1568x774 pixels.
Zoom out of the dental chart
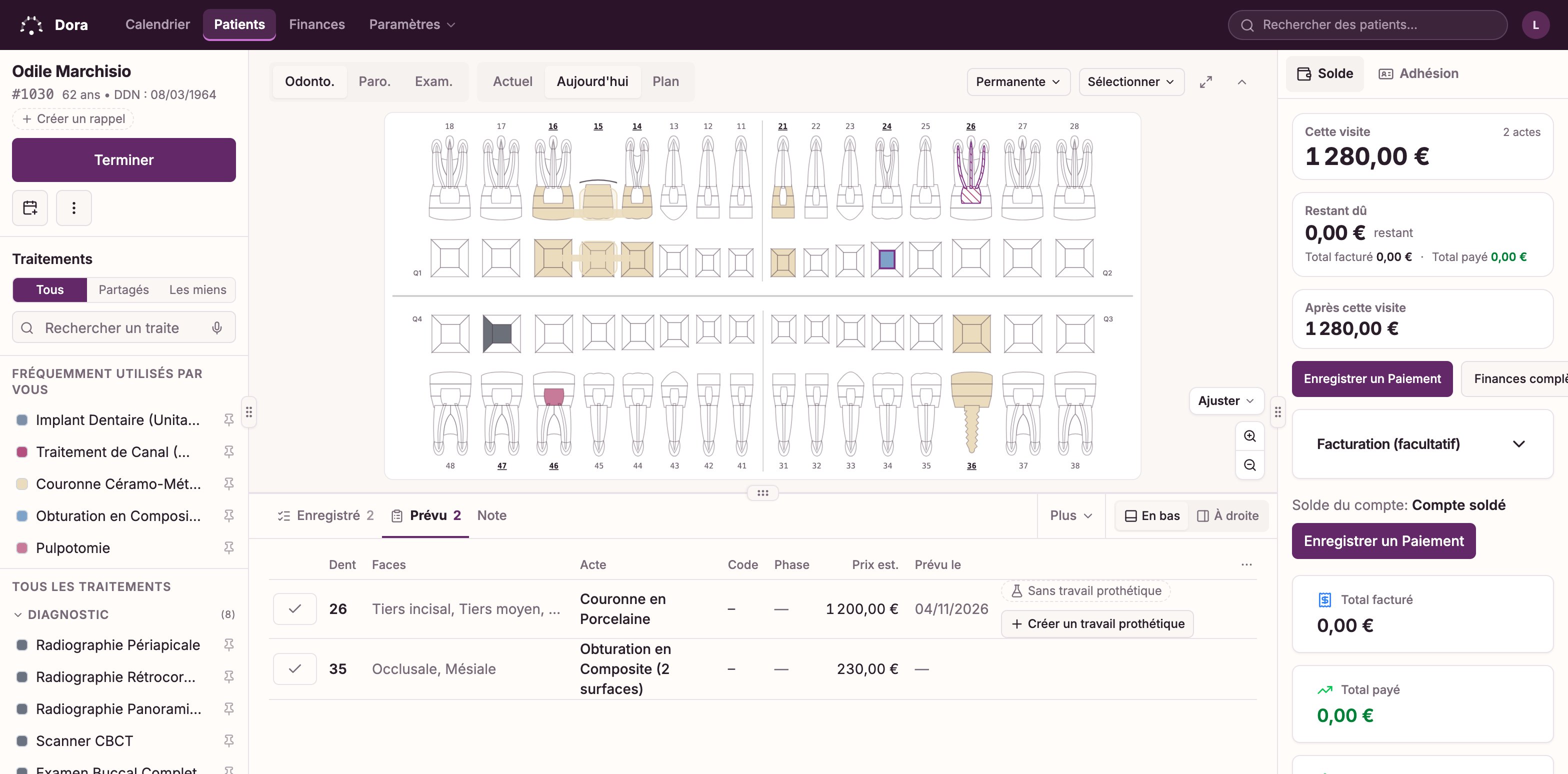(x=1249, y=465)
